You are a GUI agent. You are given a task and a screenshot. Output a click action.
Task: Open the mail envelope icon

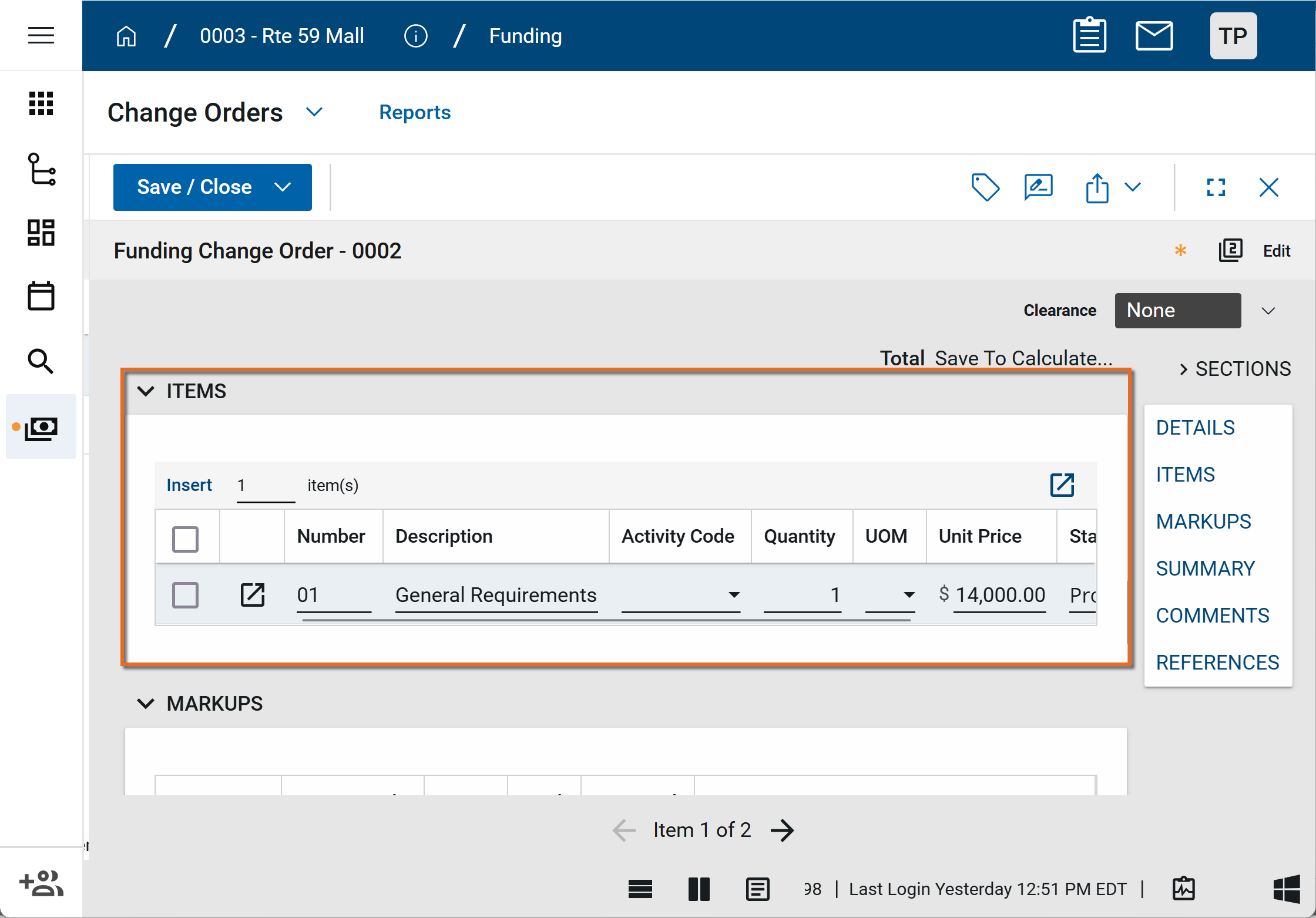click(1154, 36)
